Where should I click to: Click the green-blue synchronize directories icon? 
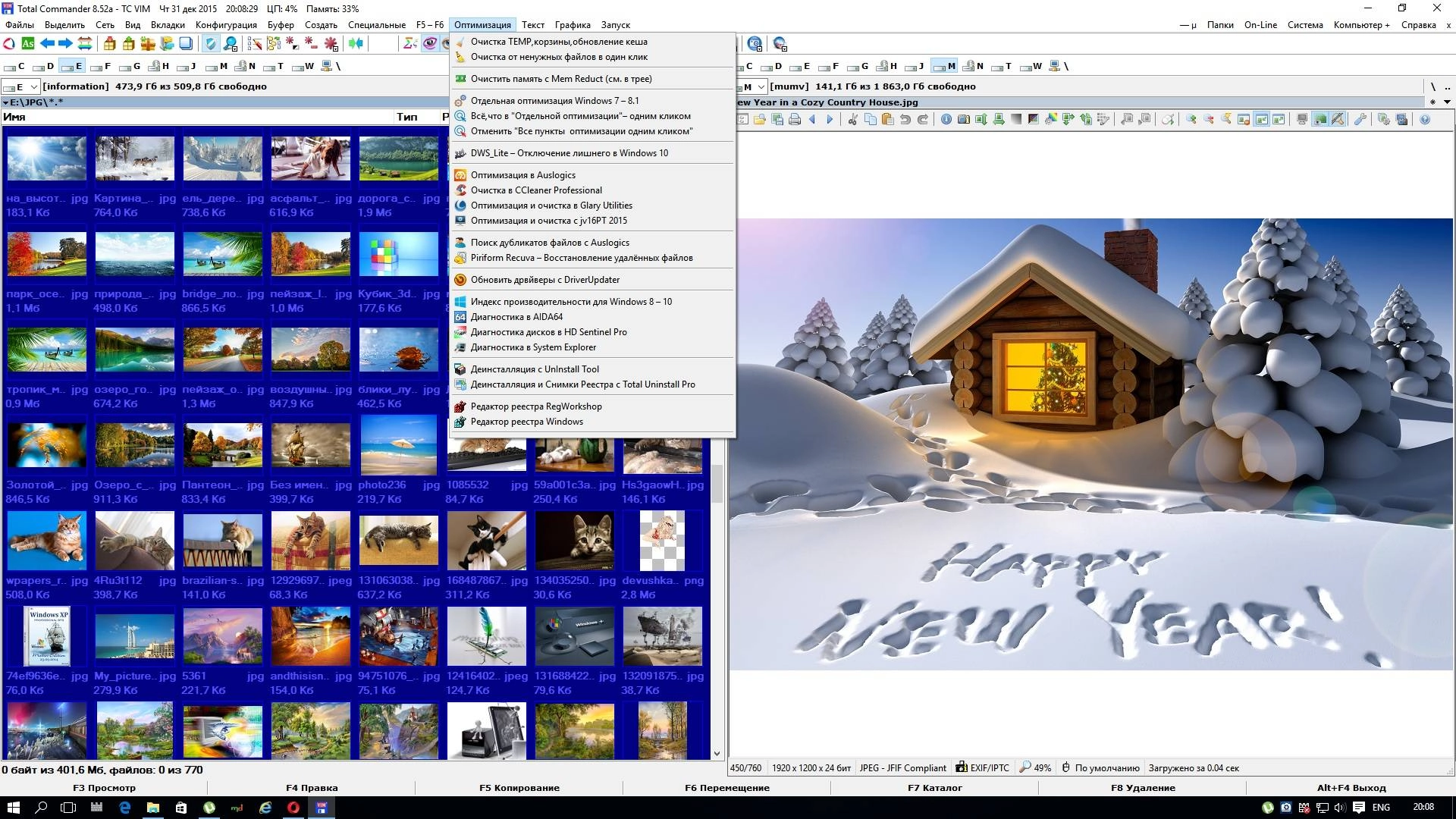[x=356, y=43]
